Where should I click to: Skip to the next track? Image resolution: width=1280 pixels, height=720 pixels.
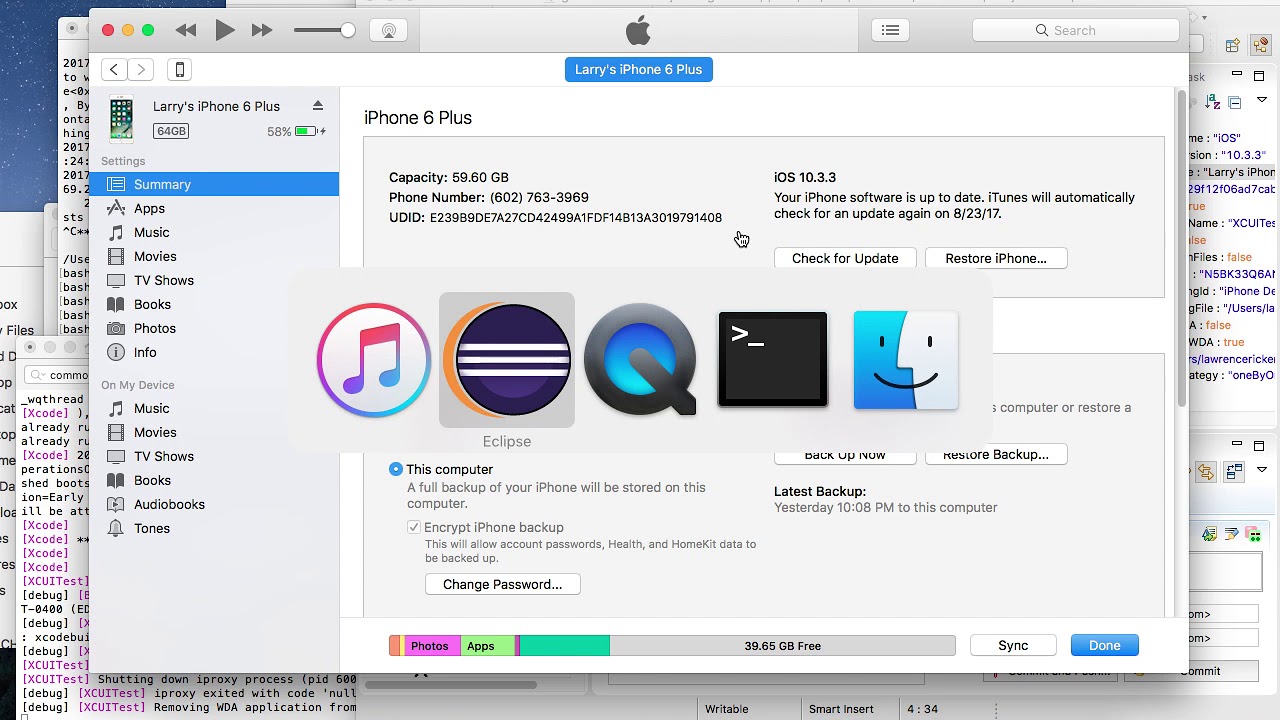pos(262,30)
